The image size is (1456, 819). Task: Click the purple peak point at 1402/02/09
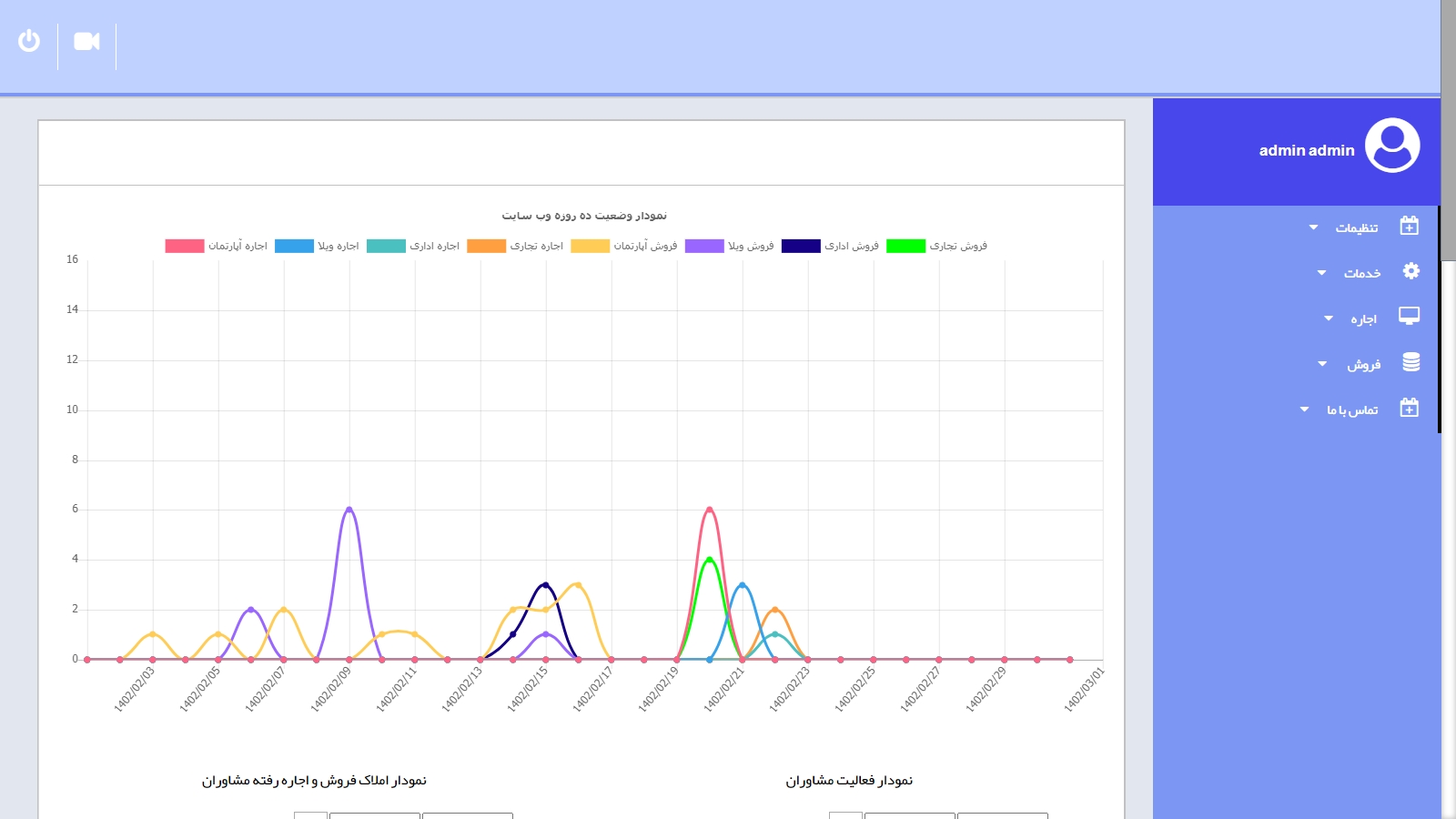click(349, 510)
